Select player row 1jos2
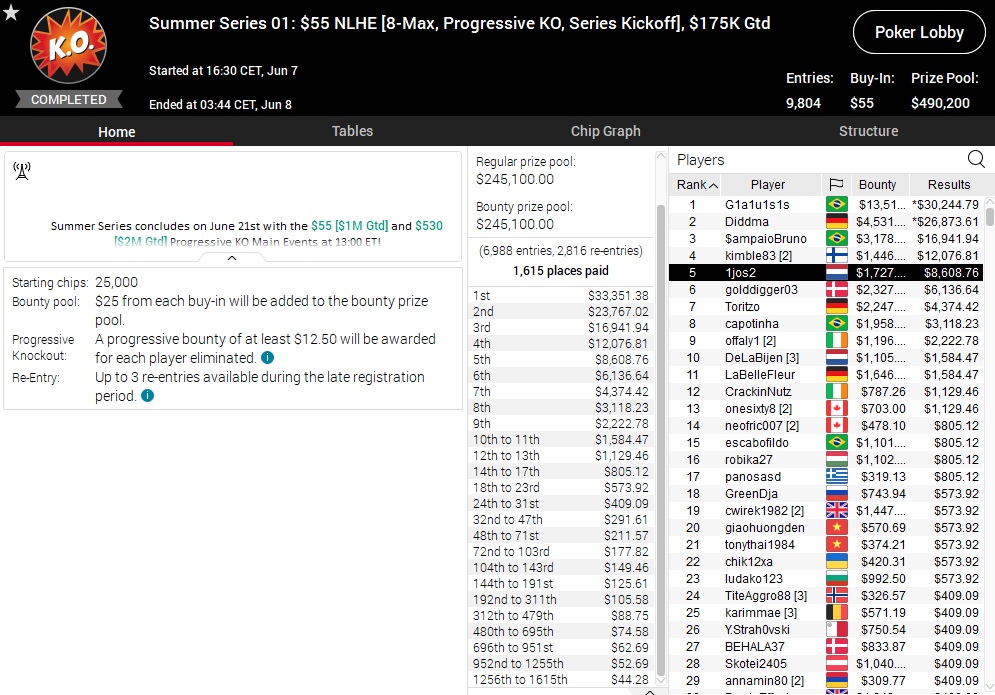Screen dimensions: 995x695 click(x=826, y=273)
